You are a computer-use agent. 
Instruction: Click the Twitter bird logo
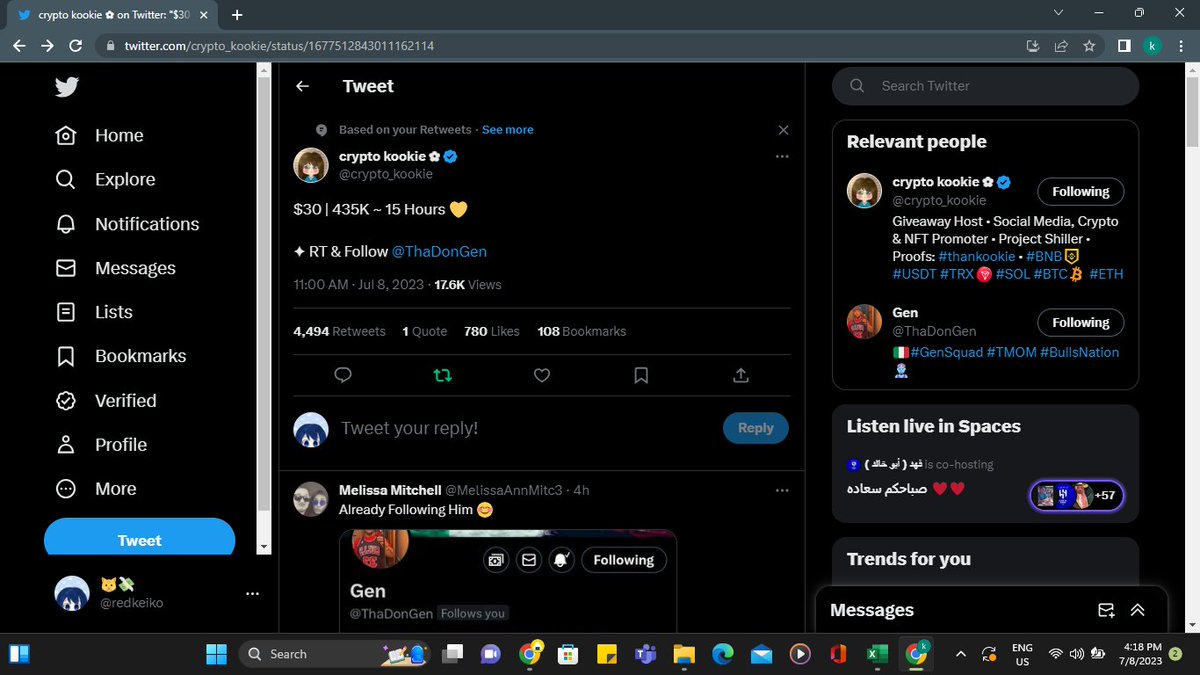67,87
